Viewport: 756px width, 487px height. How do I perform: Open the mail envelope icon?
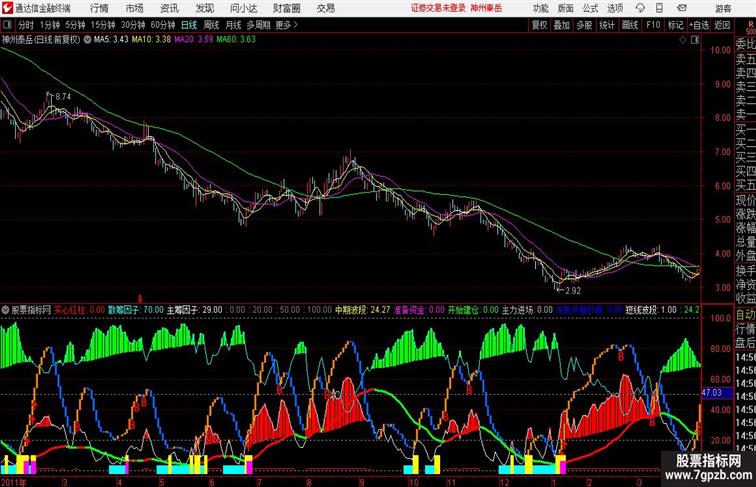pyautogui.click(x=682, y=8)
